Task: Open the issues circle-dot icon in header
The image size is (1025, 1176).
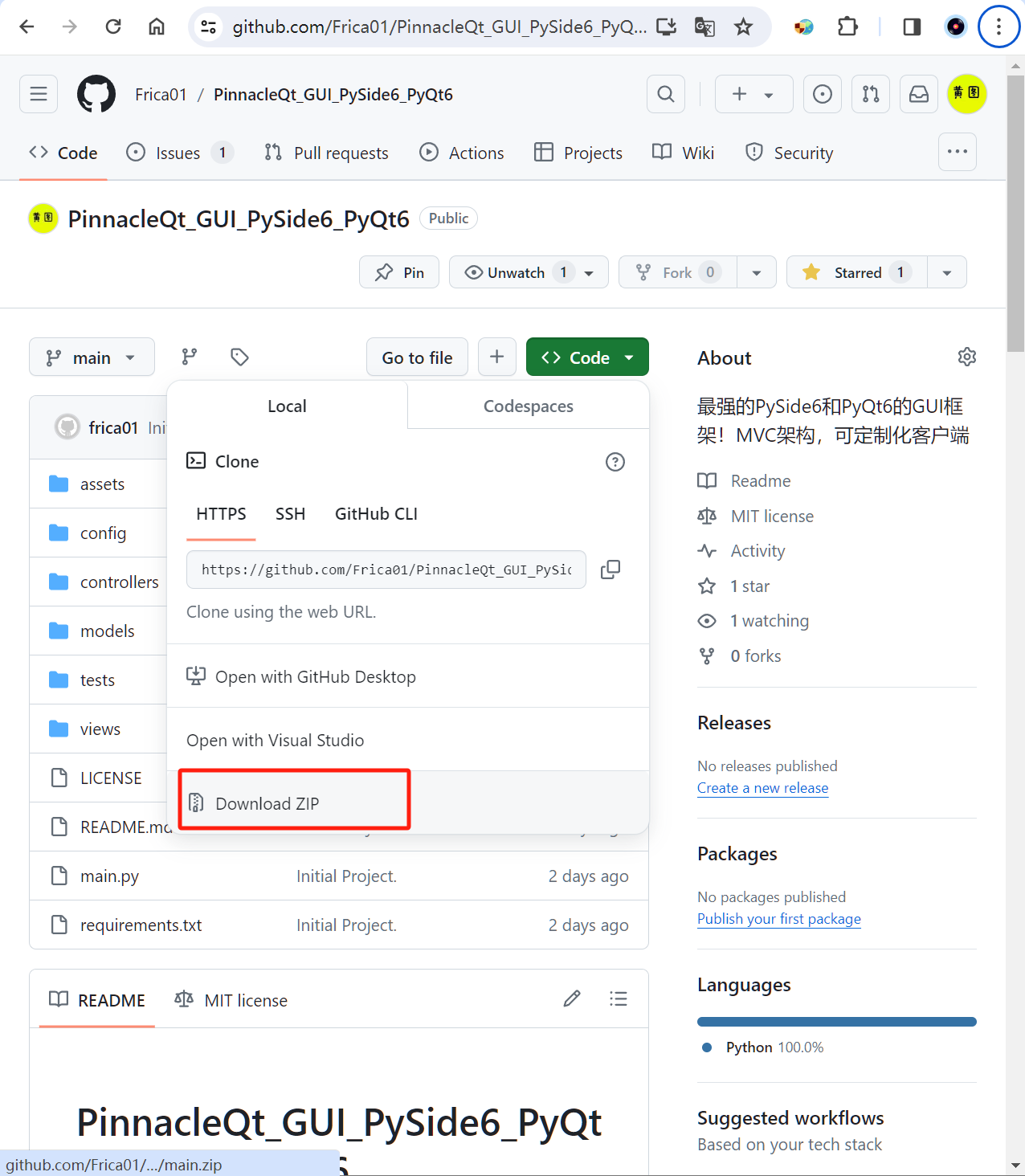Action: [x=823, y=94]
